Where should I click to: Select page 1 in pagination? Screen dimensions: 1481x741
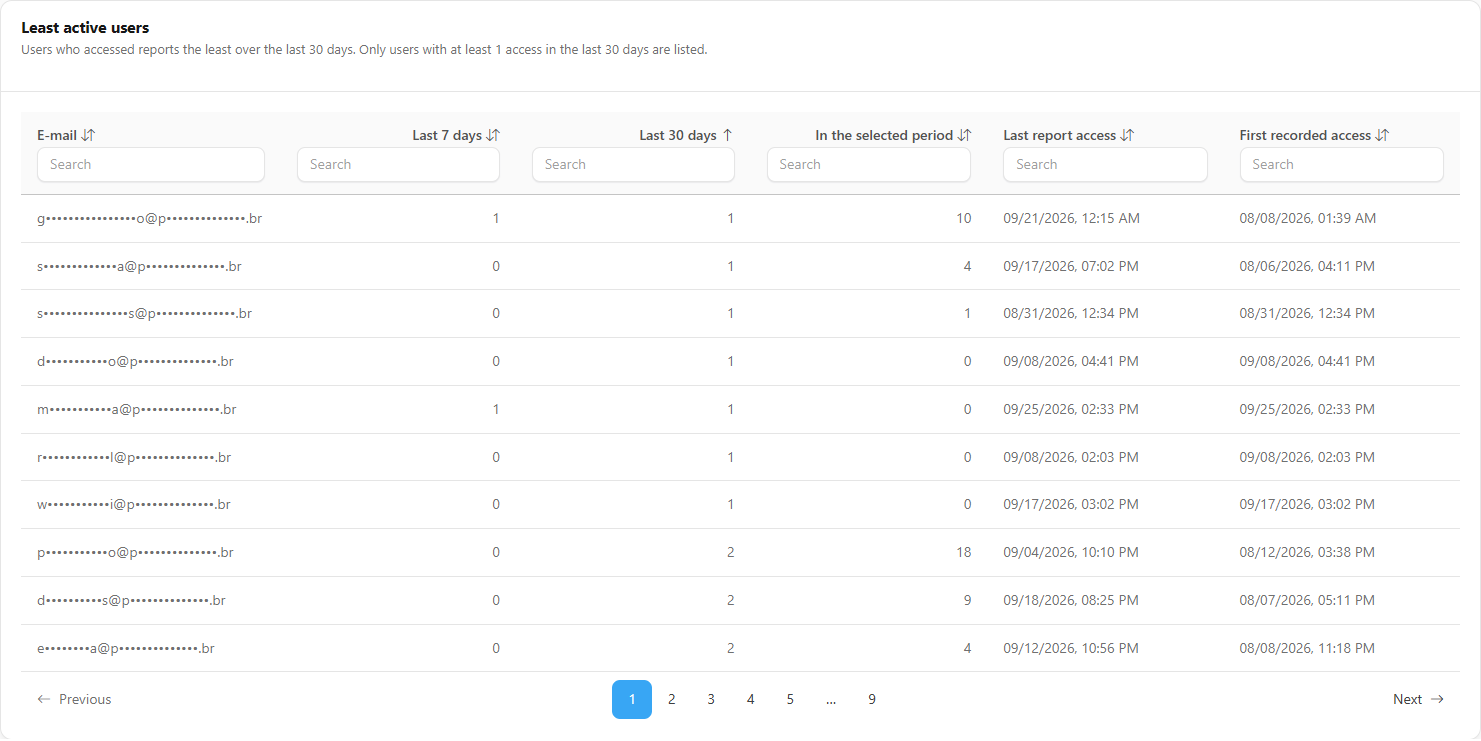(632, 699)
